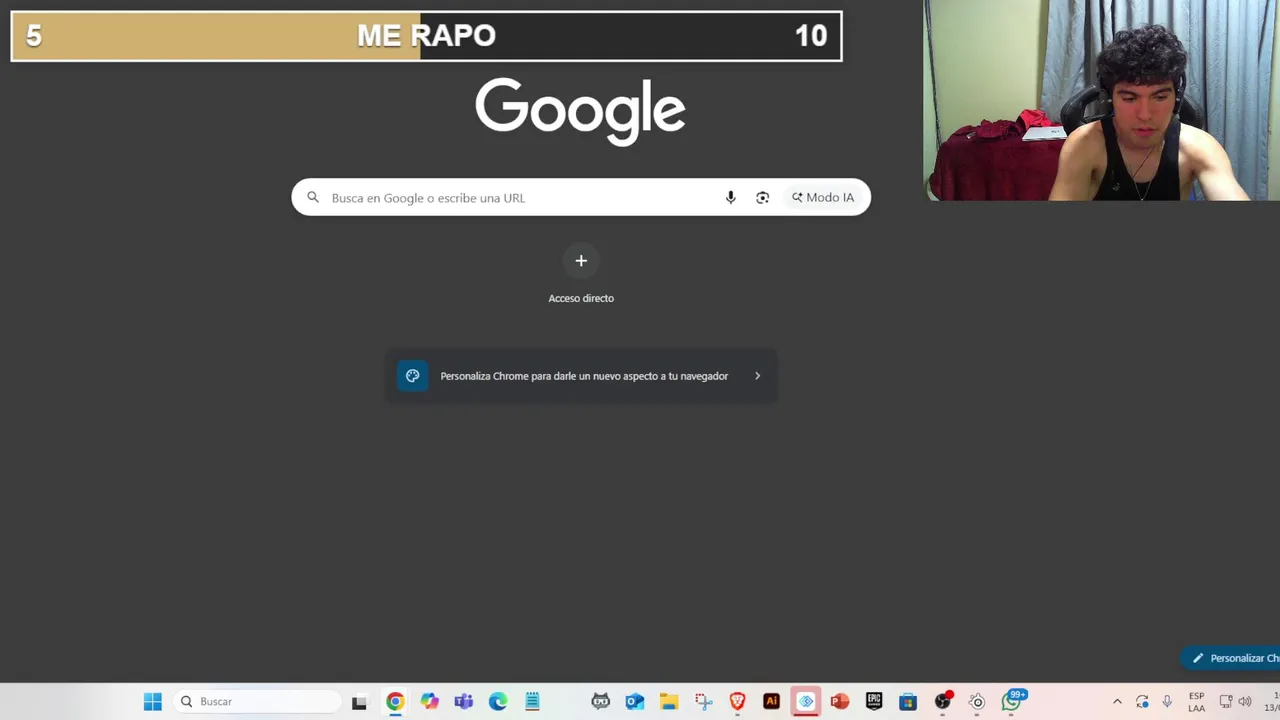Screen dimensions: 1280x720
Task: Click the Google search input field
Action: tap(520, 198)
